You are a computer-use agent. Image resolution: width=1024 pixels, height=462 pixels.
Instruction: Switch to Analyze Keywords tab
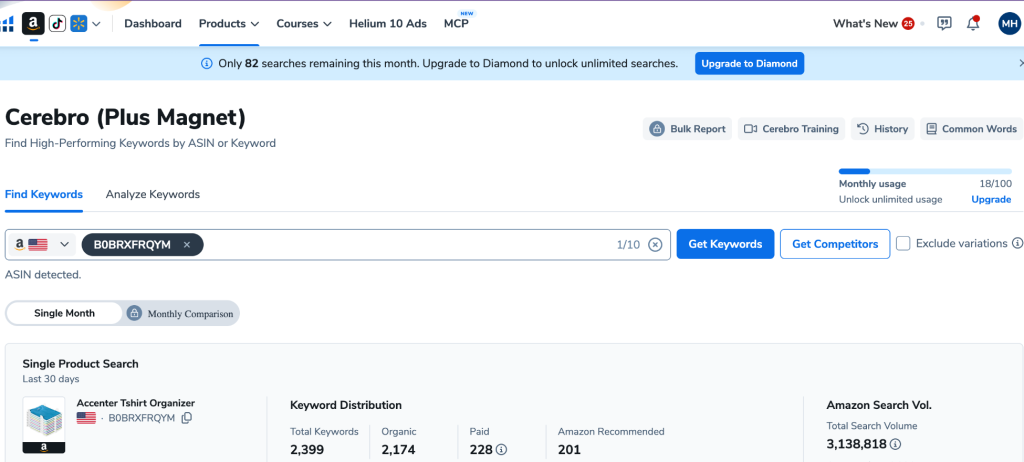point(153,194)
